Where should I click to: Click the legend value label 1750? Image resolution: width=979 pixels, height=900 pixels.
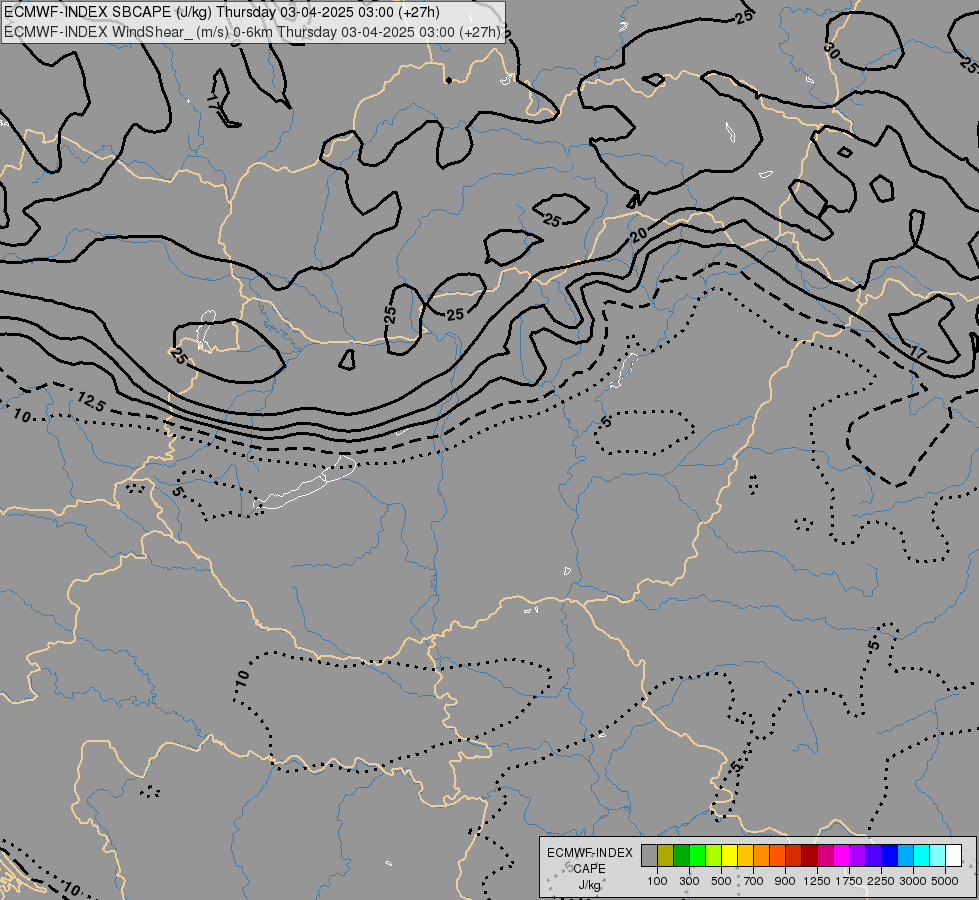point(849,881)
